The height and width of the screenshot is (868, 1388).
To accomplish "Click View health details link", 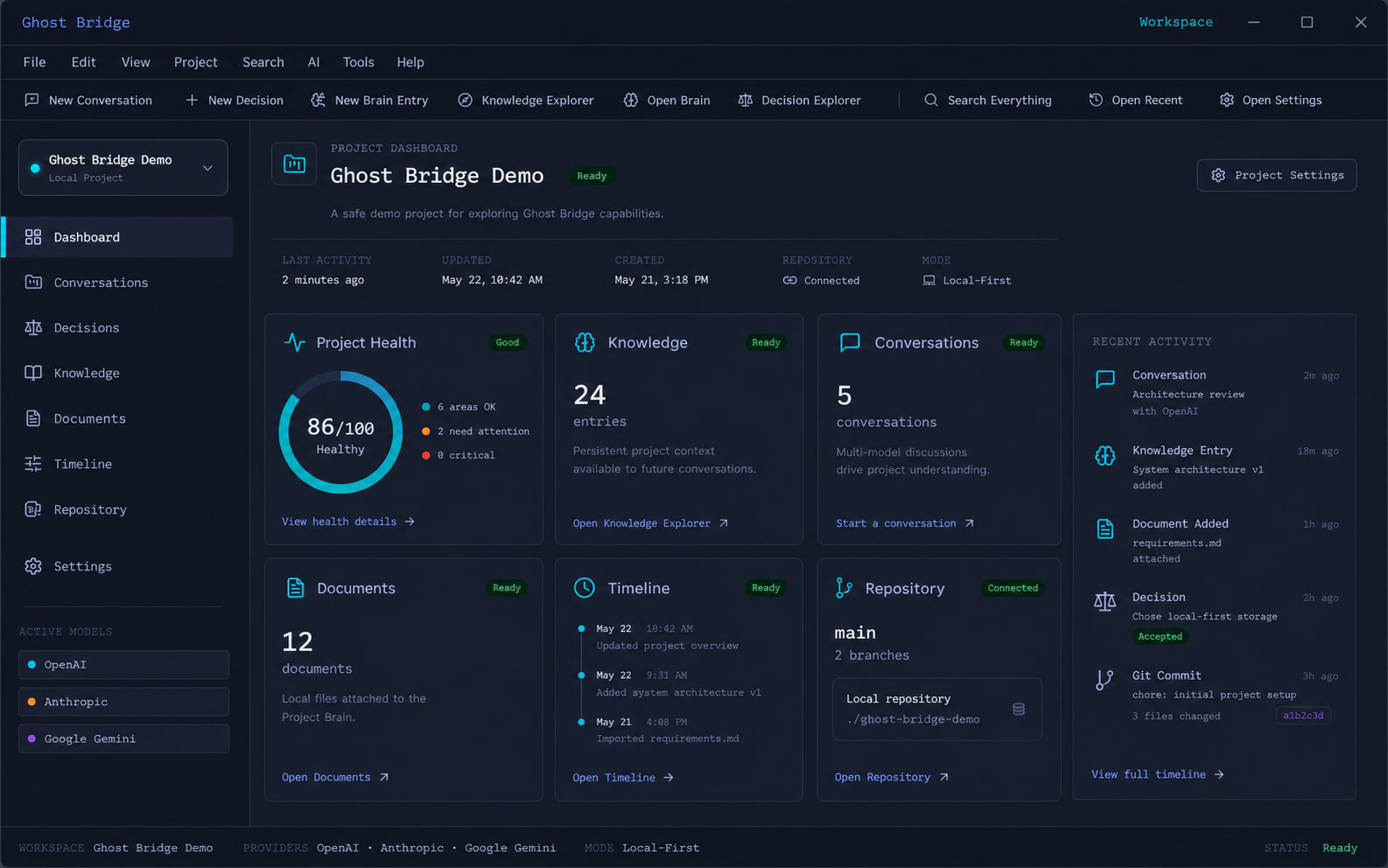I will [348, 521].
